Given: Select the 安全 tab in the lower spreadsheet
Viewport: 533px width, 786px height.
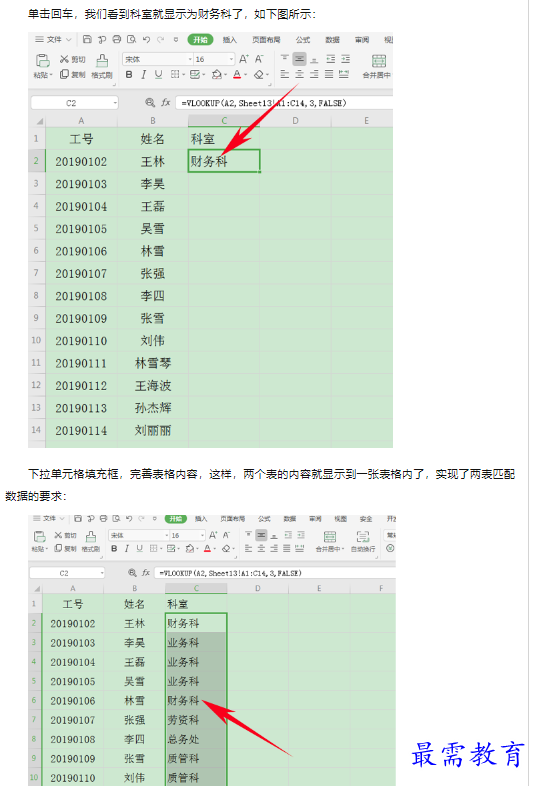Looking at the screenshot, I should tap(366, 519).
